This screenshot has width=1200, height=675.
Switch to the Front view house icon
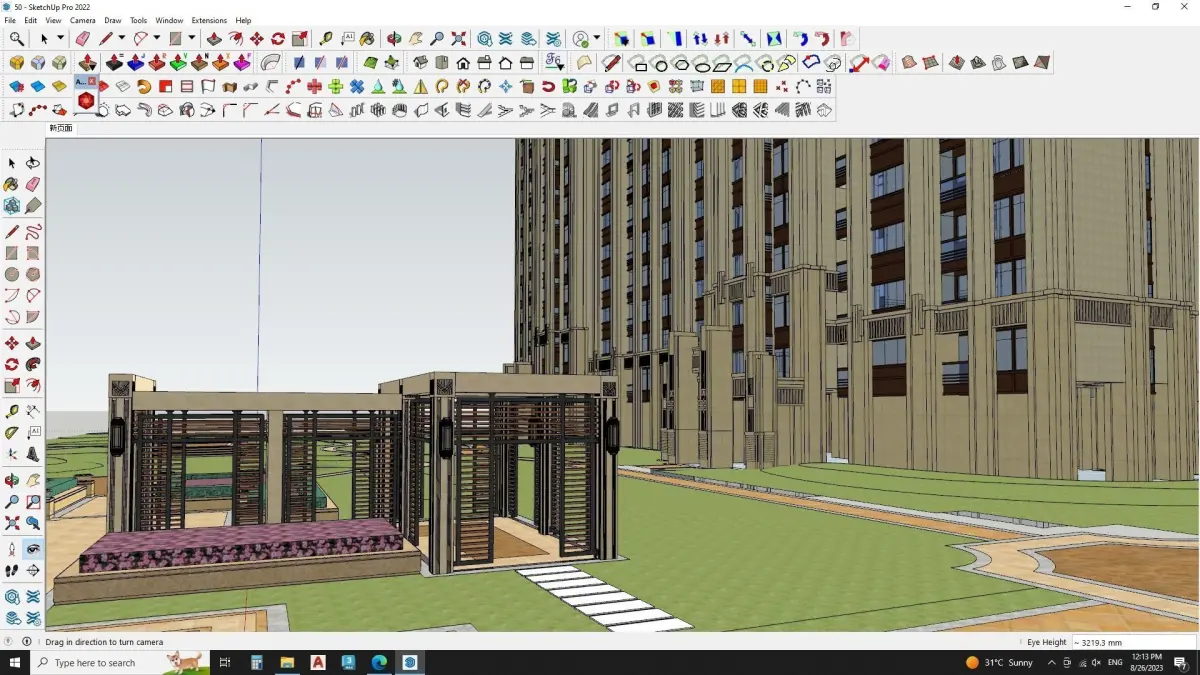click(462, 62)
